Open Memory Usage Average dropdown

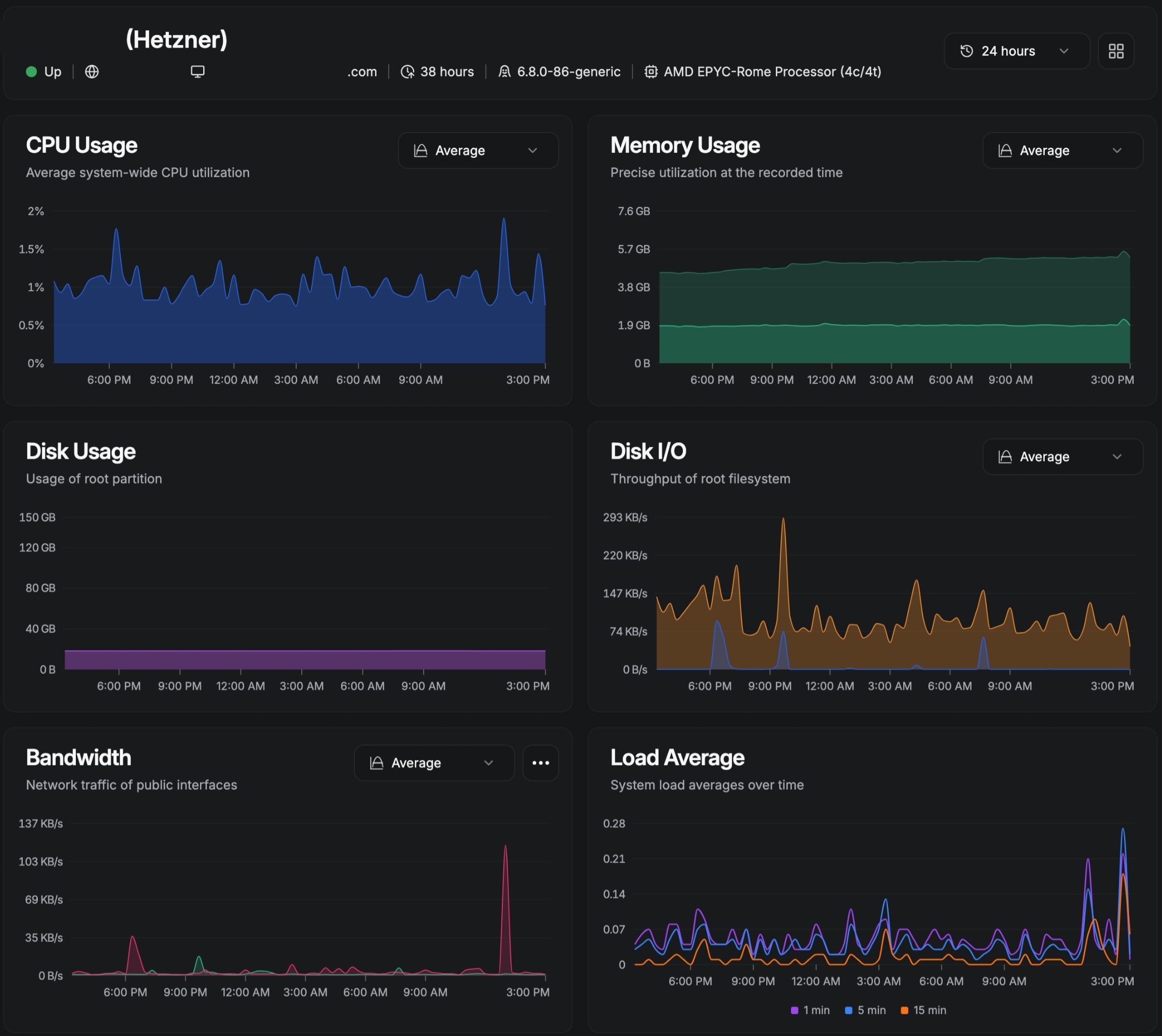point(1062,150)
